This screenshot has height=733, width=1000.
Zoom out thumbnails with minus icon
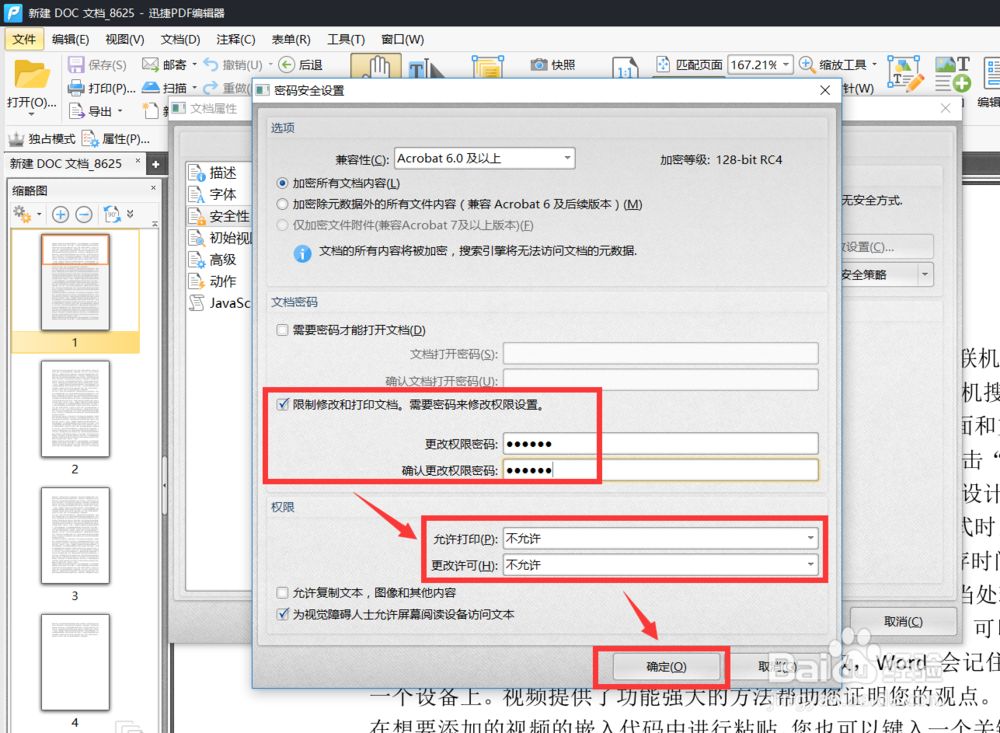pos(84,214)
